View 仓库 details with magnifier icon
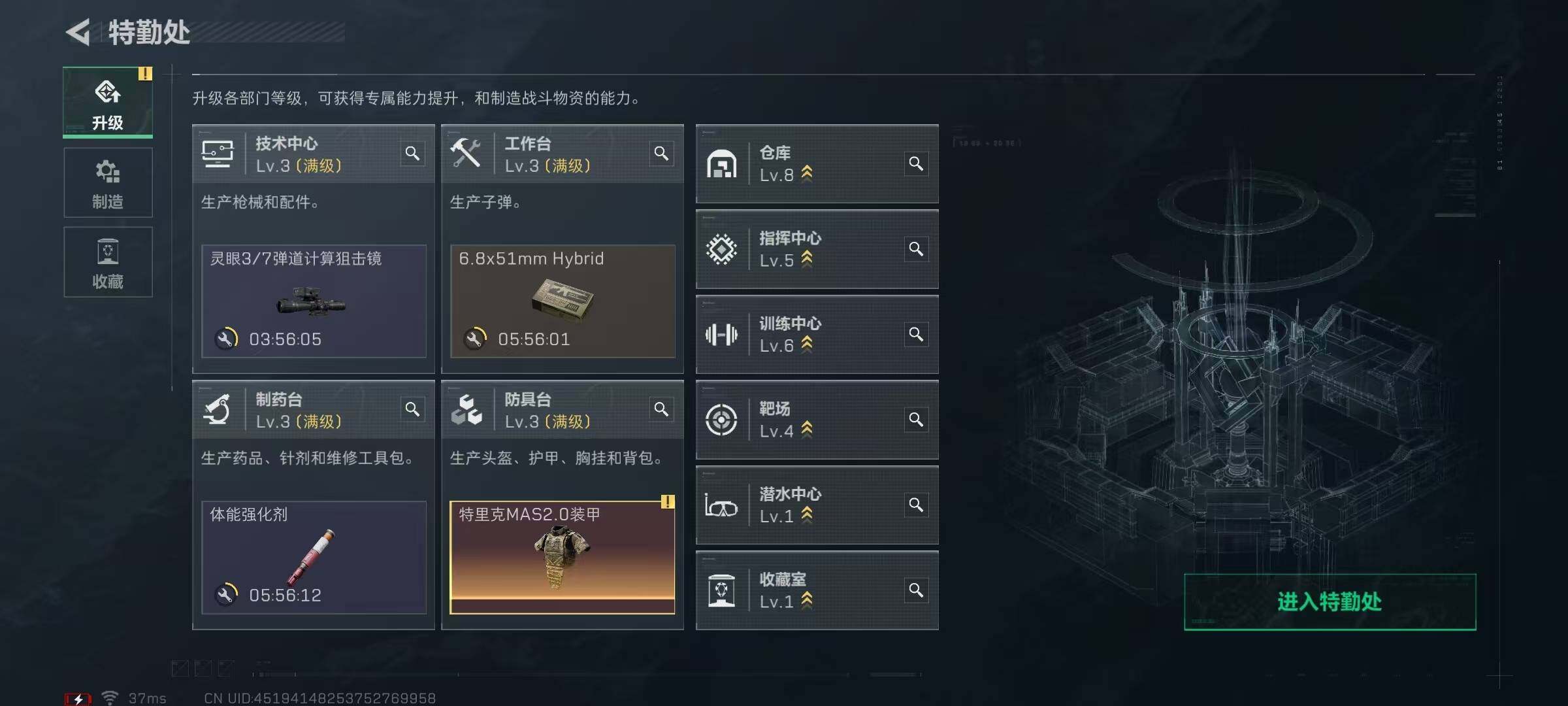The width and height of the screenshot is (1568, 706). pos(916,163)
